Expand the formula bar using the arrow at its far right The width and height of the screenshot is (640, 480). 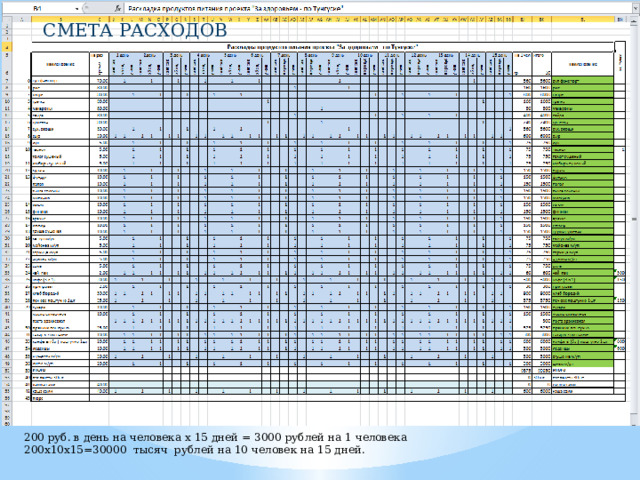point(637,9)
